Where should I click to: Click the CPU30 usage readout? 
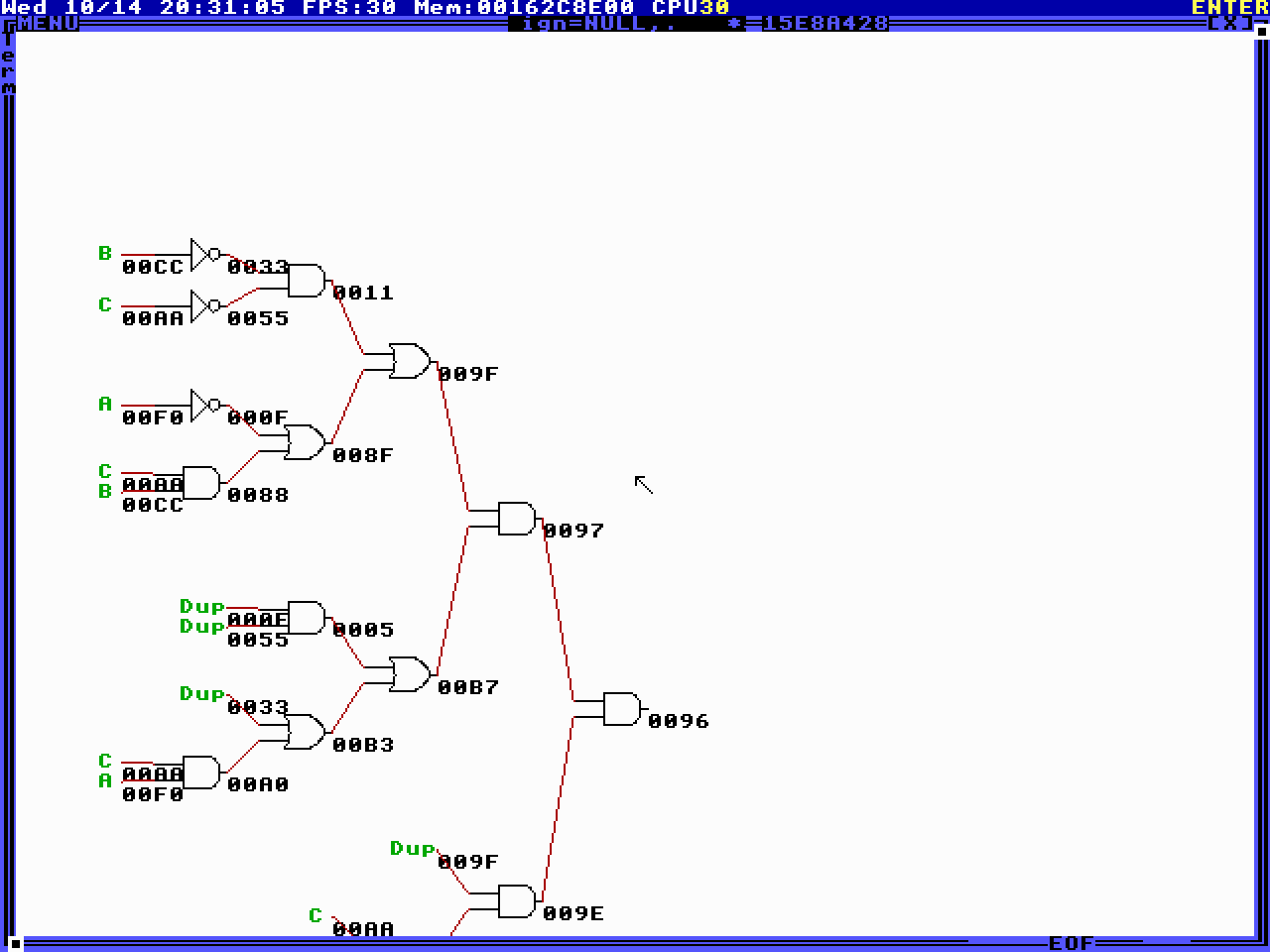pos(691,7)
